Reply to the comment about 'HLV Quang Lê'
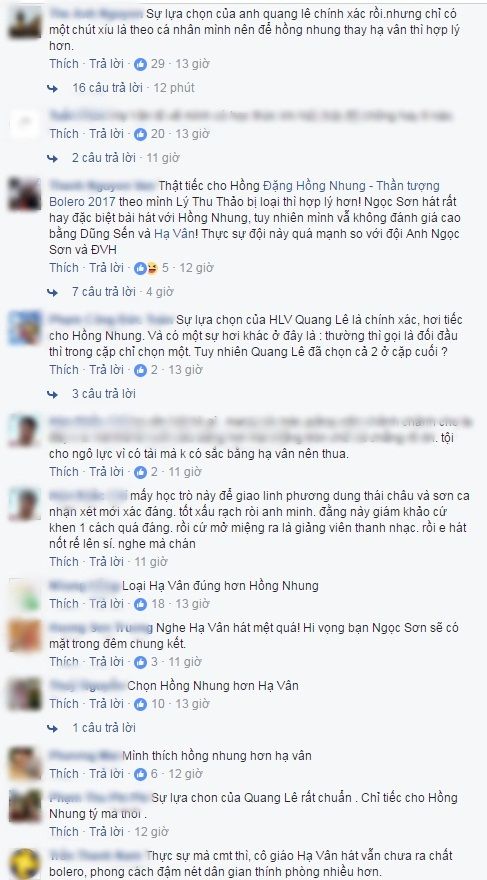Screen dimensions: 487x880 click(x=107, y=370)
